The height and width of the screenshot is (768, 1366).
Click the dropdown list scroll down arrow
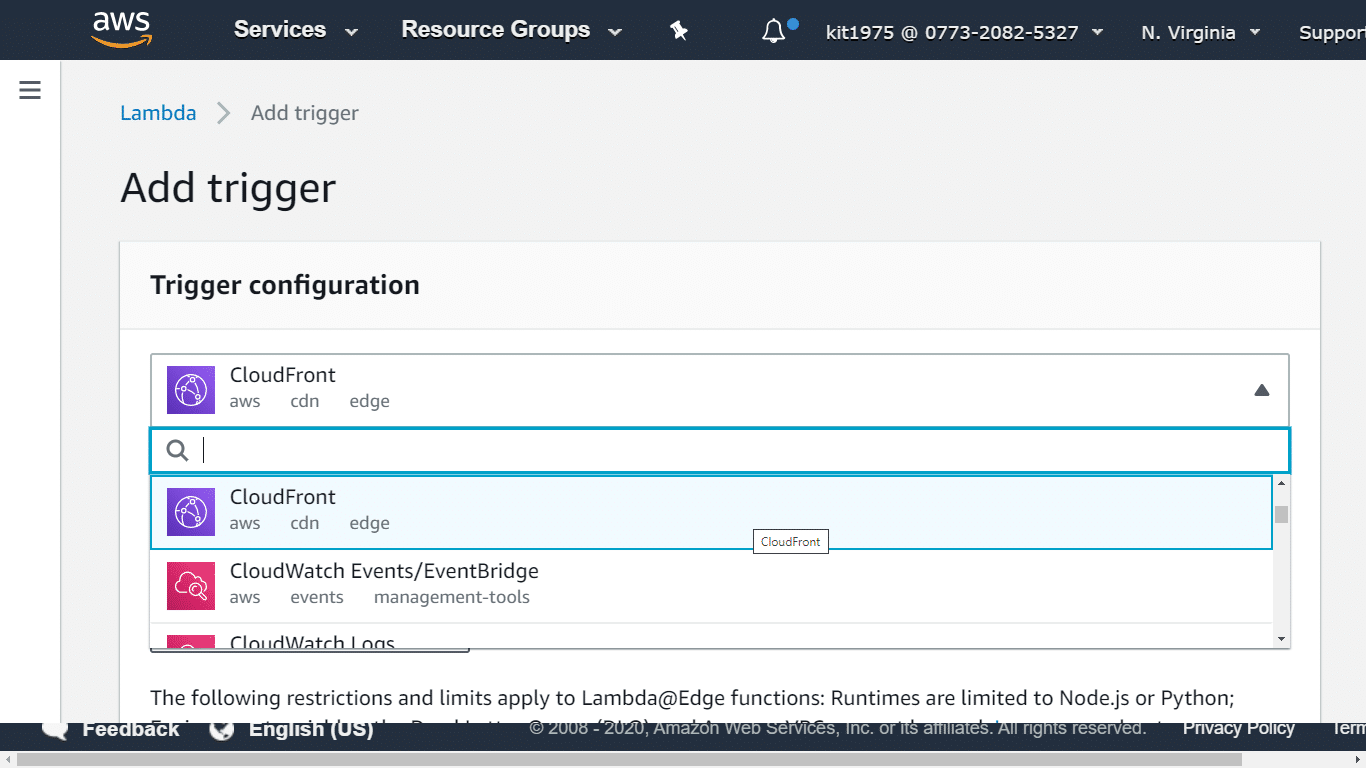tap(1281, 639)
